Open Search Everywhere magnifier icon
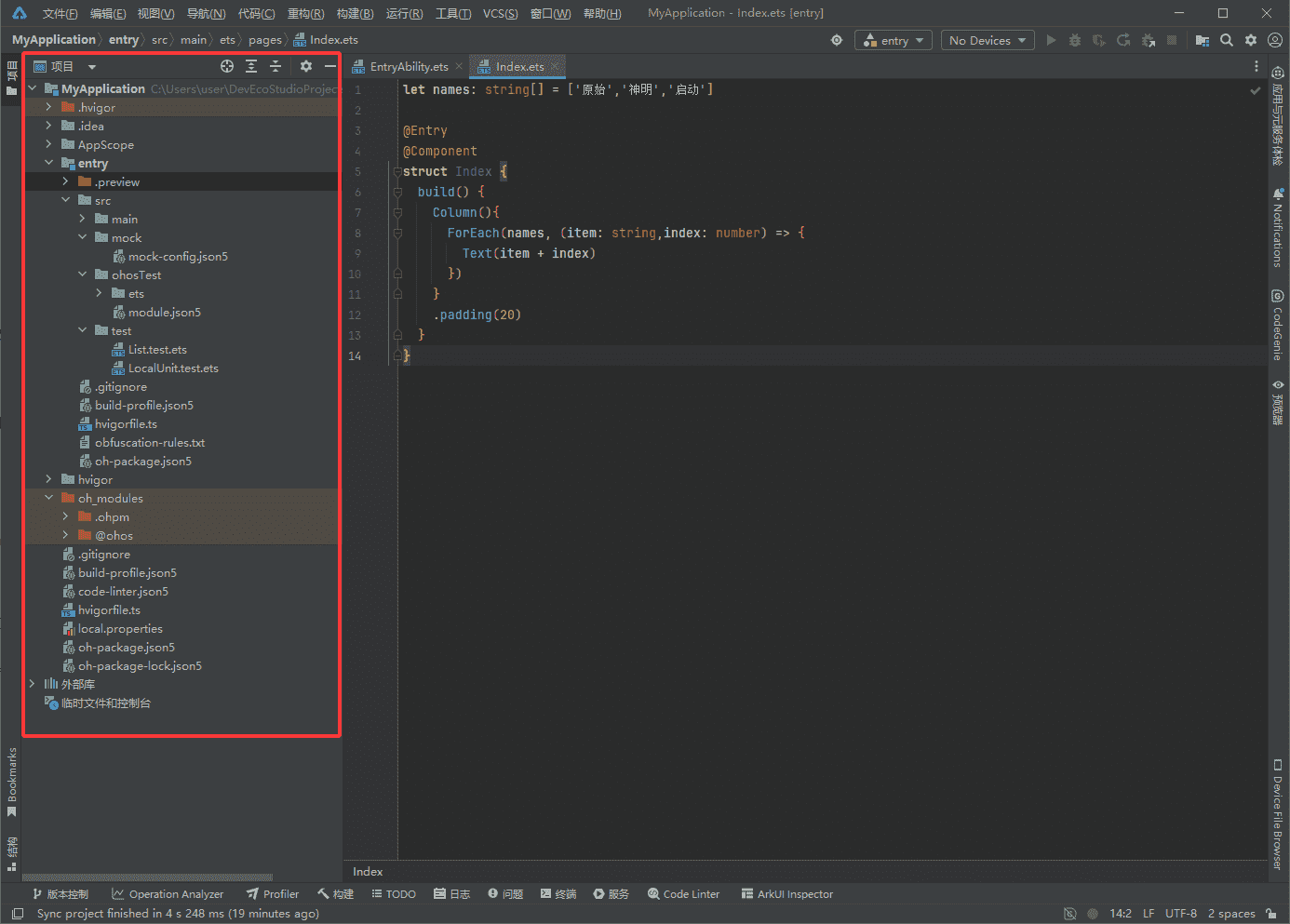 [1227, 40]
